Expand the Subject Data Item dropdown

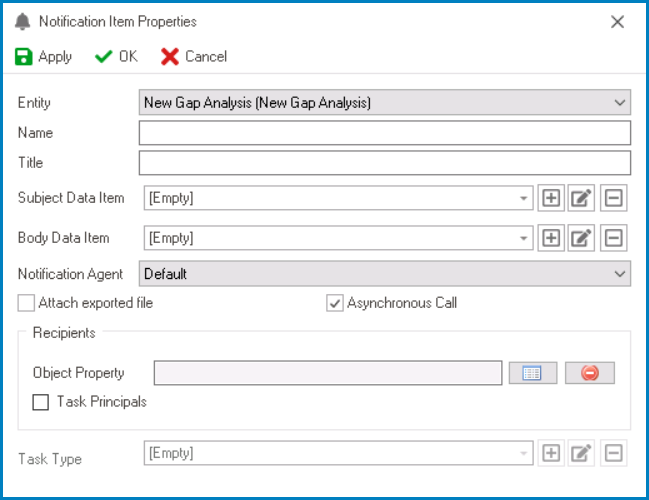524,198
